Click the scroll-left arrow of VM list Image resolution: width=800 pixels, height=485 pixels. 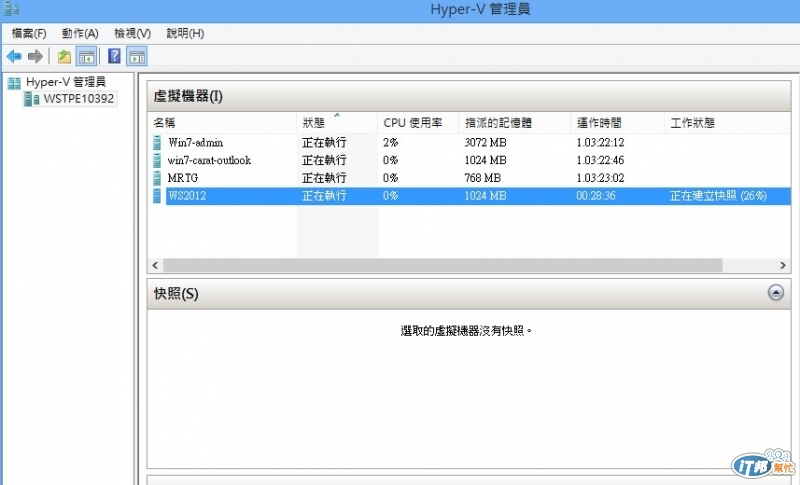pos(155,265)
